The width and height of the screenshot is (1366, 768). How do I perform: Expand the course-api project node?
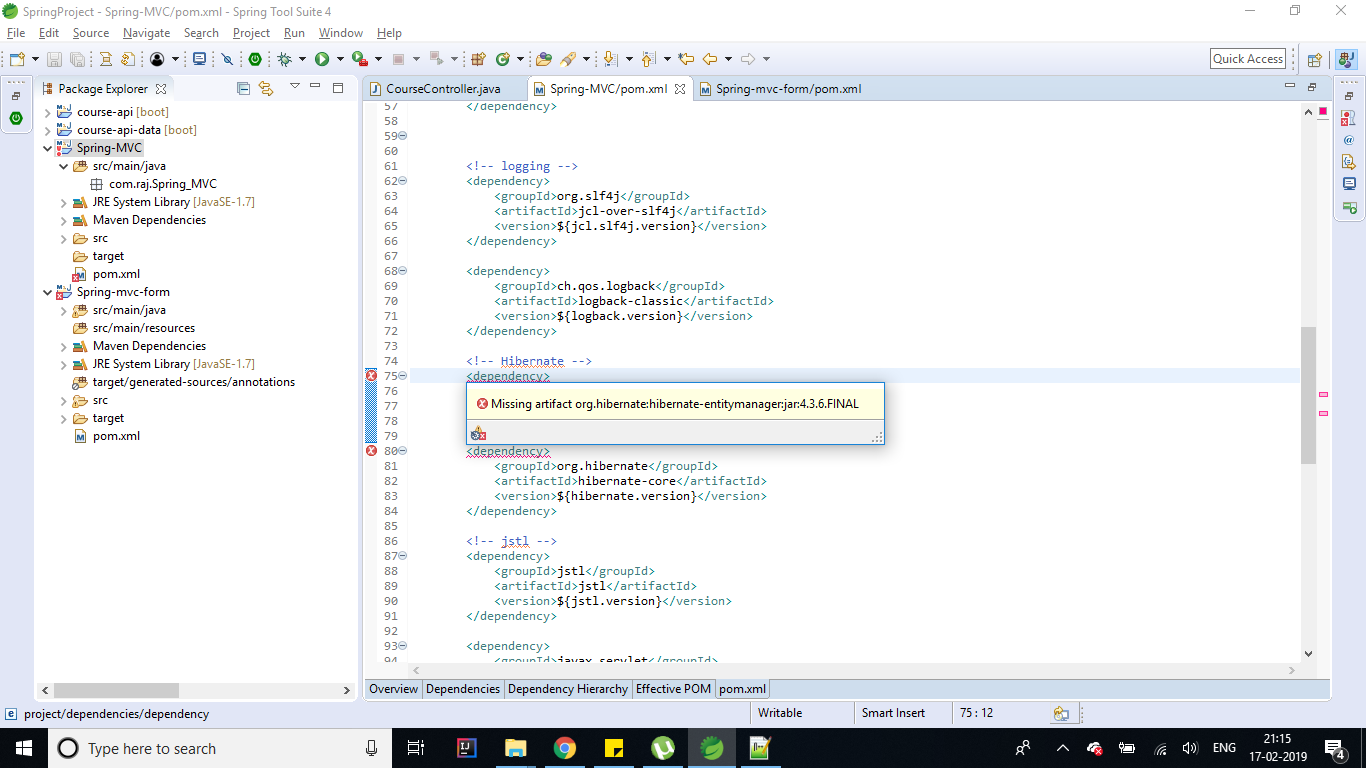tap(47, 112)
